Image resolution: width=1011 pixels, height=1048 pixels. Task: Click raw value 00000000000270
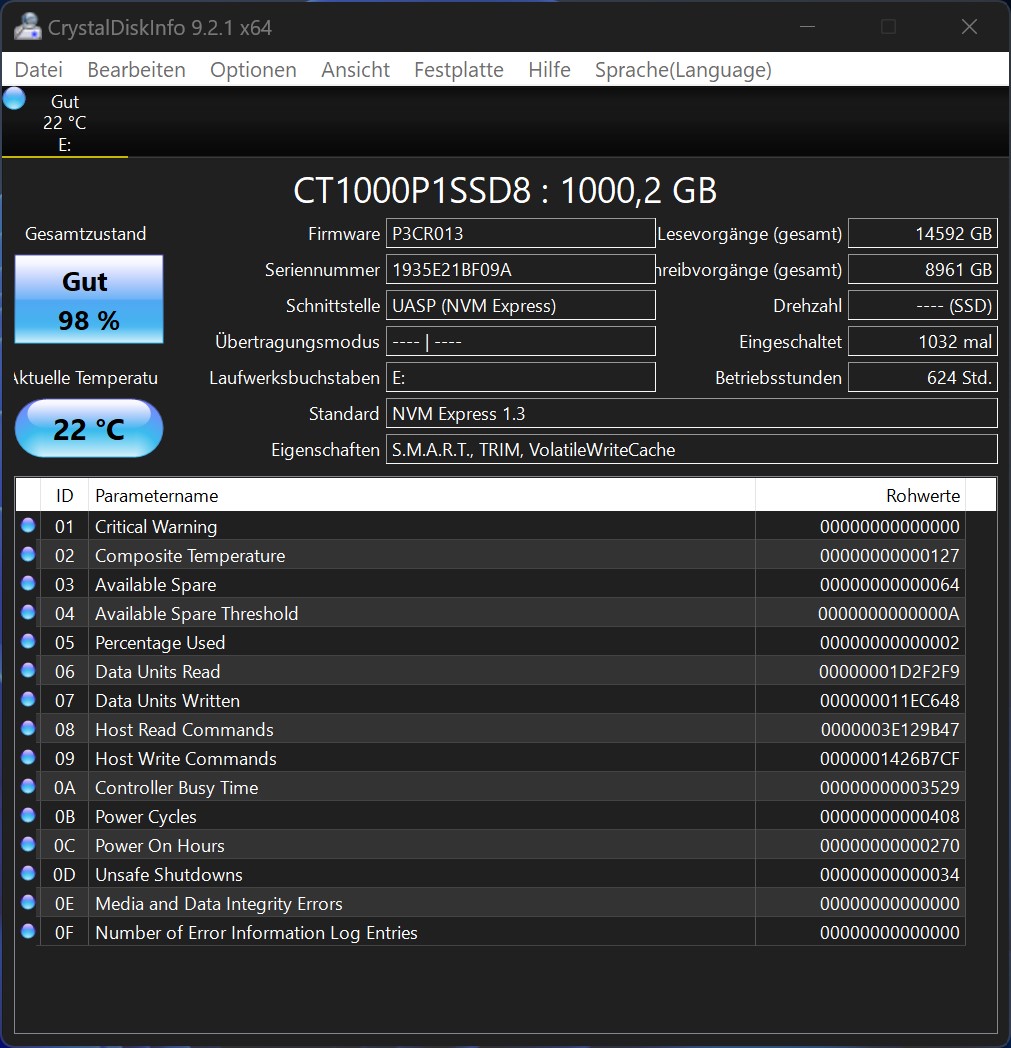click(x=889, y=845)
